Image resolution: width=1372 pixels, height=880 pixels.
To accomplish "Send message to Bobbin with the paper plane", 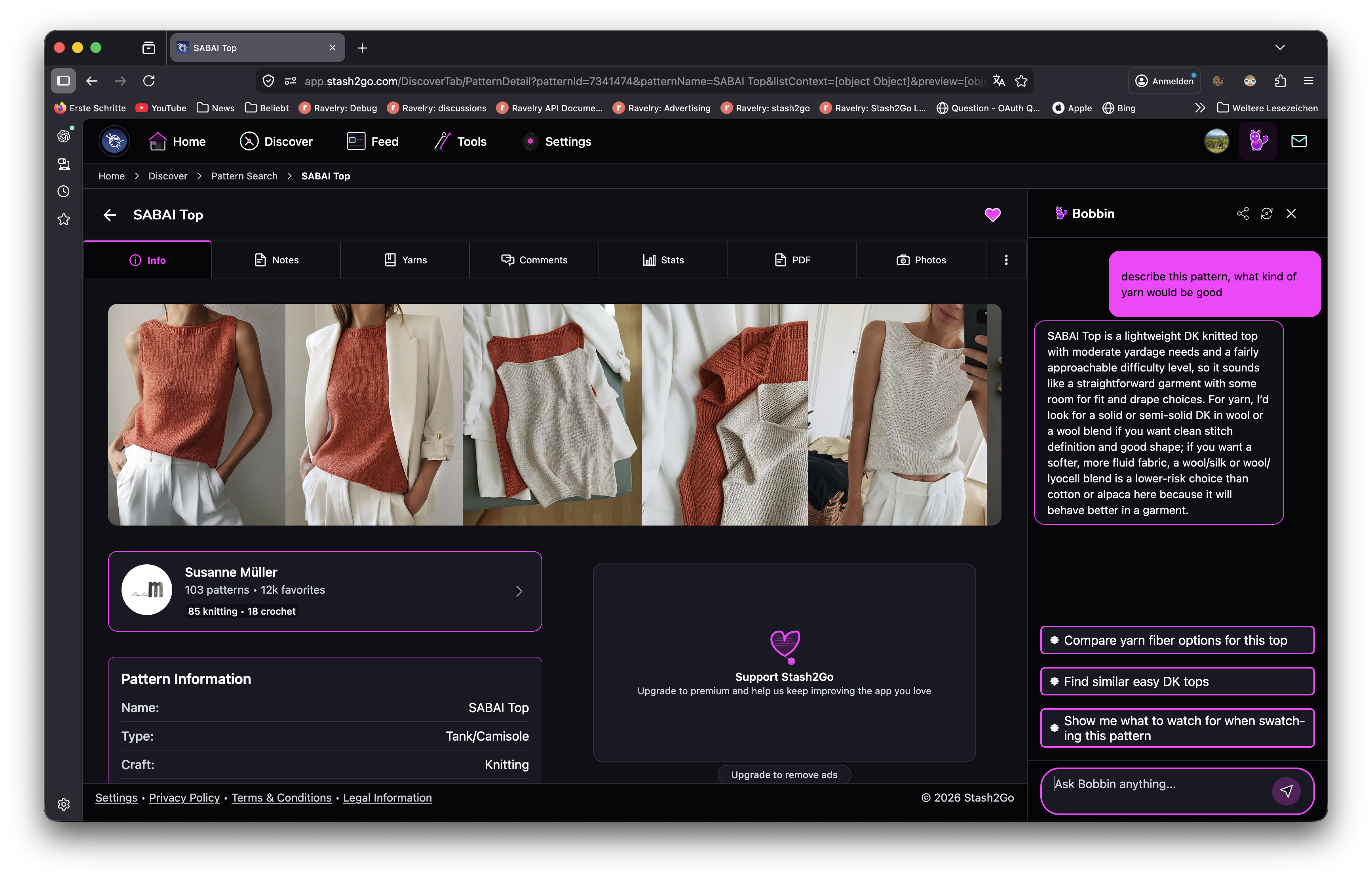I will [x=1286, y=791].
